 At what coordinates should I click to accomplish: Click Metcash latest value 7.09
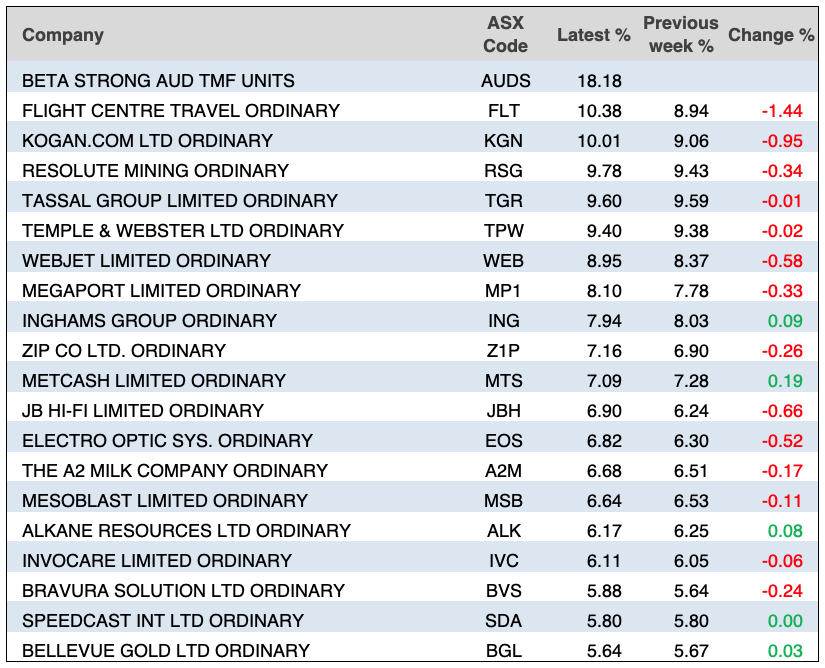tap(596, 381)
